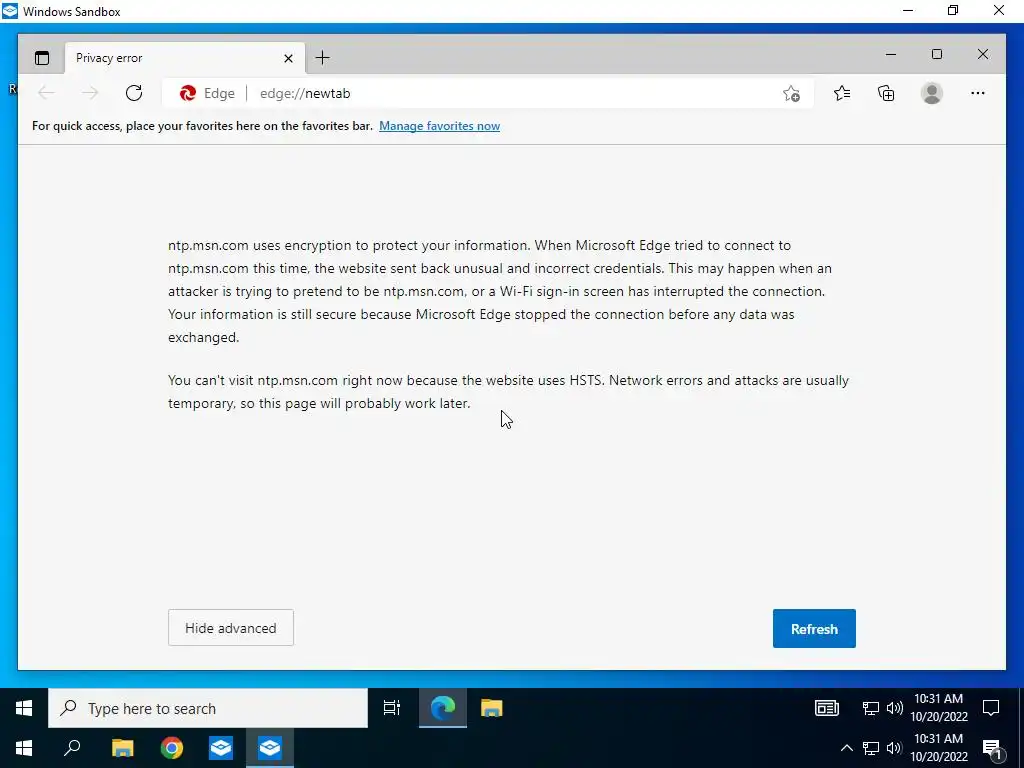Open the Collections icon
The height and width of the screenshot is (768, 1024).
886,93
